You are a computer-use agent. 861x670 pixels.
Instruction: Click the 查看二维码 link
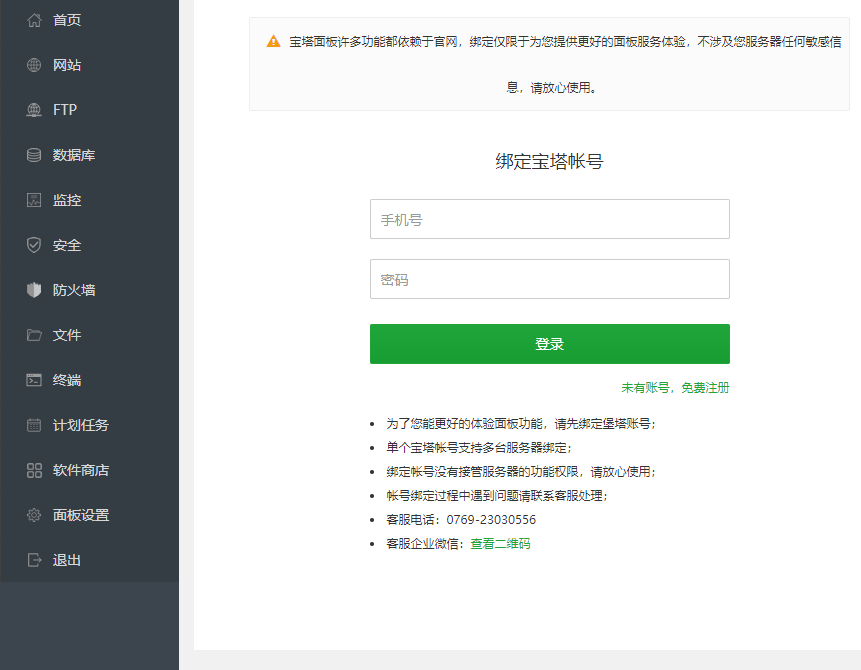point(500,544)
